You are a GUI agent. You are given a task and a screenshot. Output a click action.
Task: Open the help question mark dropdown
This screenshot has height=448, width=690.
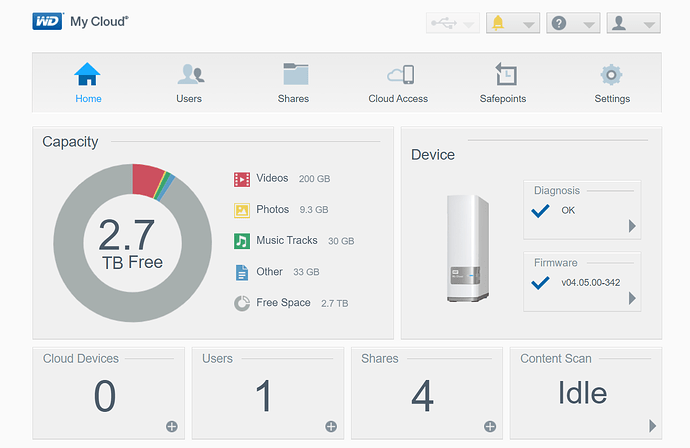(573, 23)
